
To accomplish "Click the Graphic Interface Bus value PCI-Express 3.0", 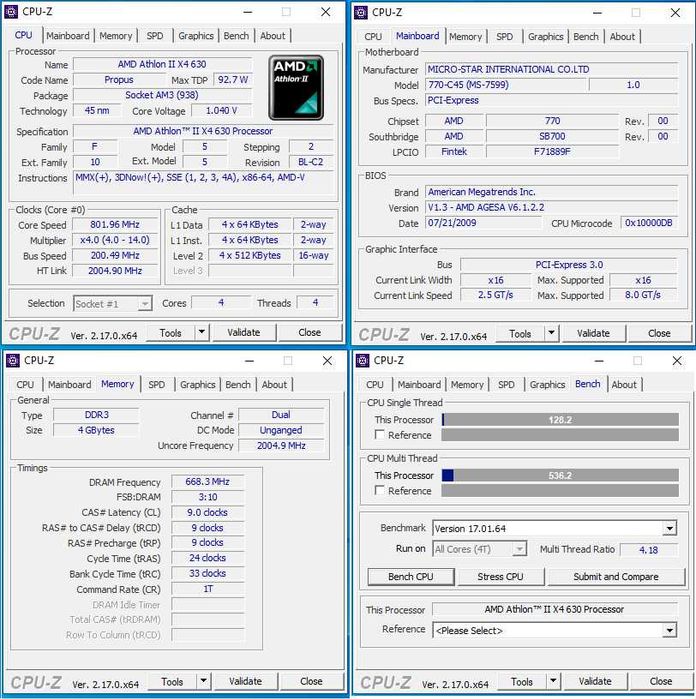I will click(x=568, y=265).
